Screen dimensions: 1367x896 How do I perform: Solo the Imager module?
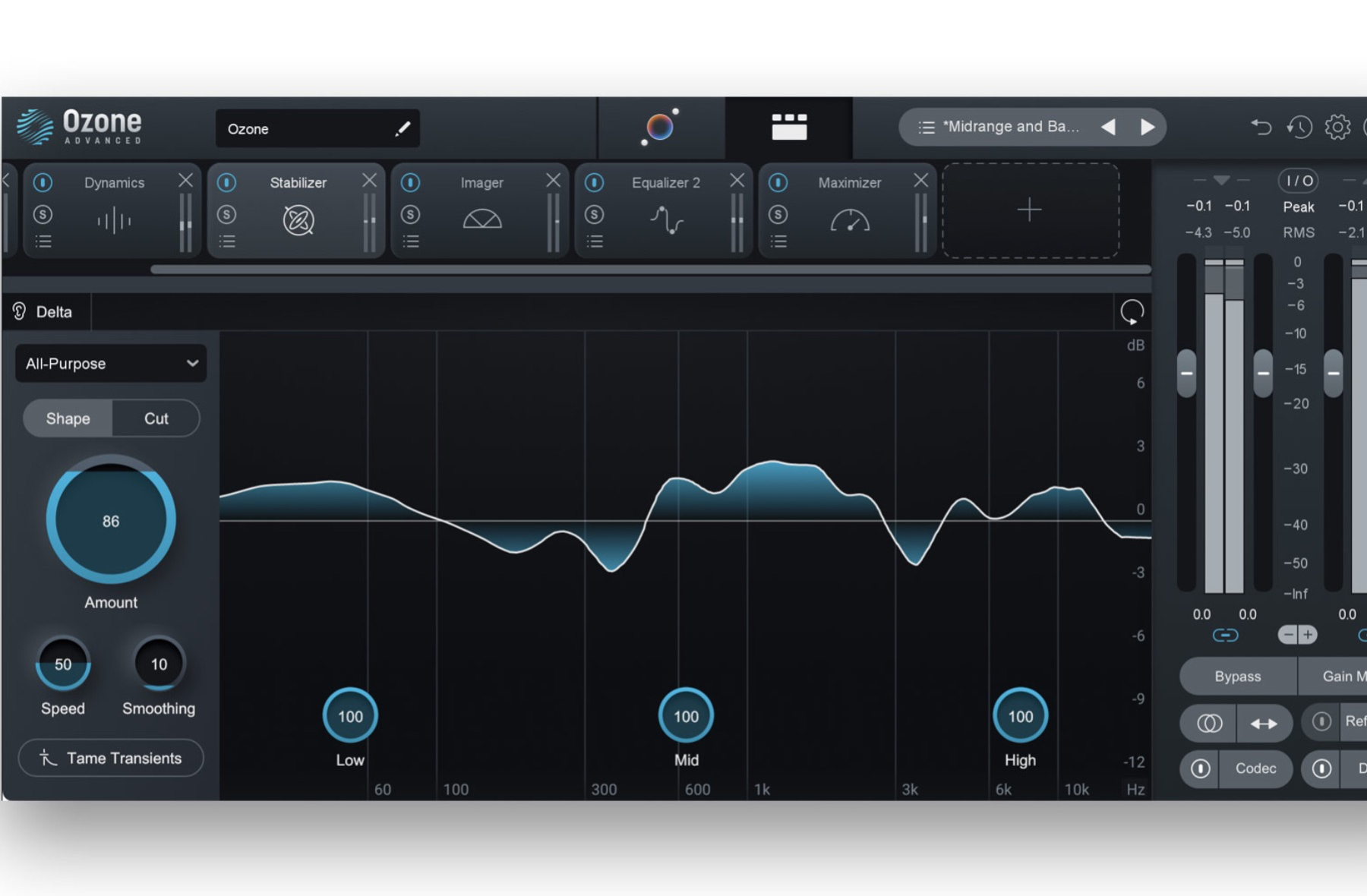pyautogui.click(x=410, y=214)
